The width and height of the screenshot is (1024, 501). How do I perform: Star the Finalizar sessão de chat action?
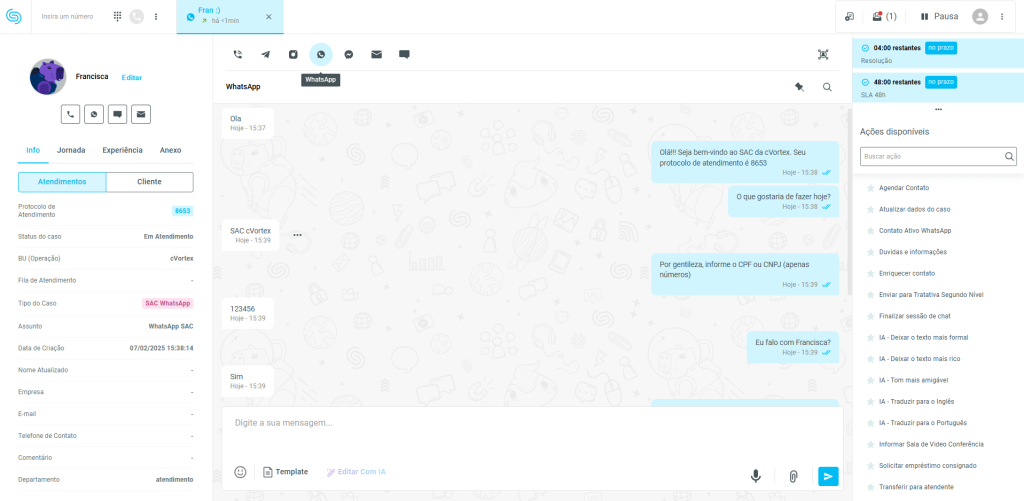click(x=870, y=316)
